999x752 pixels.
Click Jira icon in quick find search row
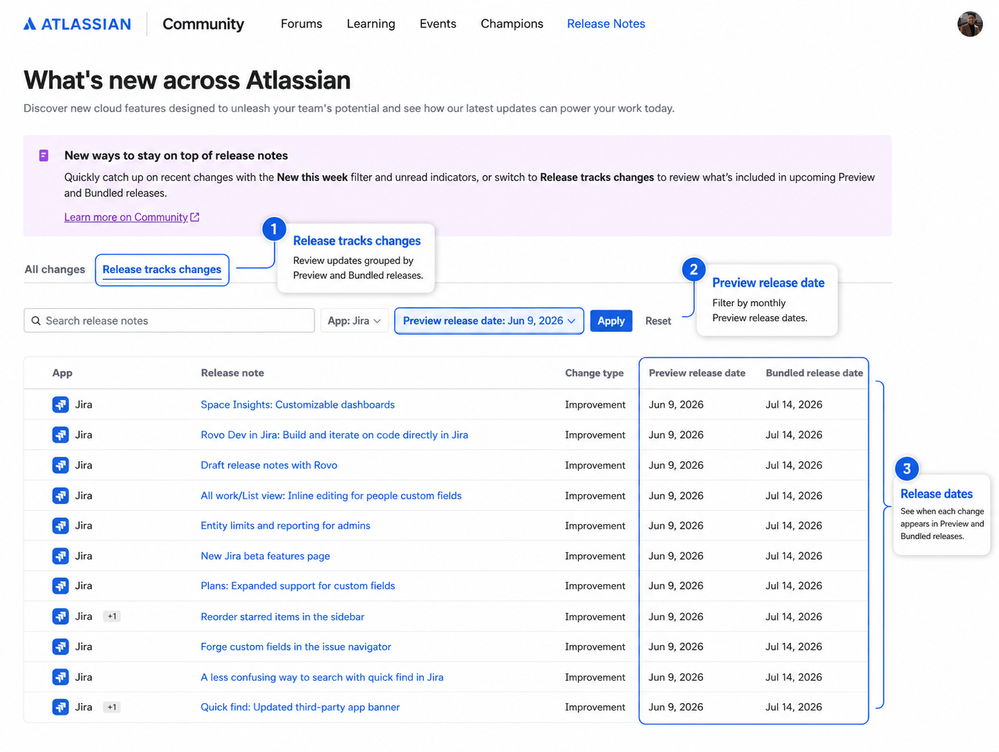(x=61, y=677)
